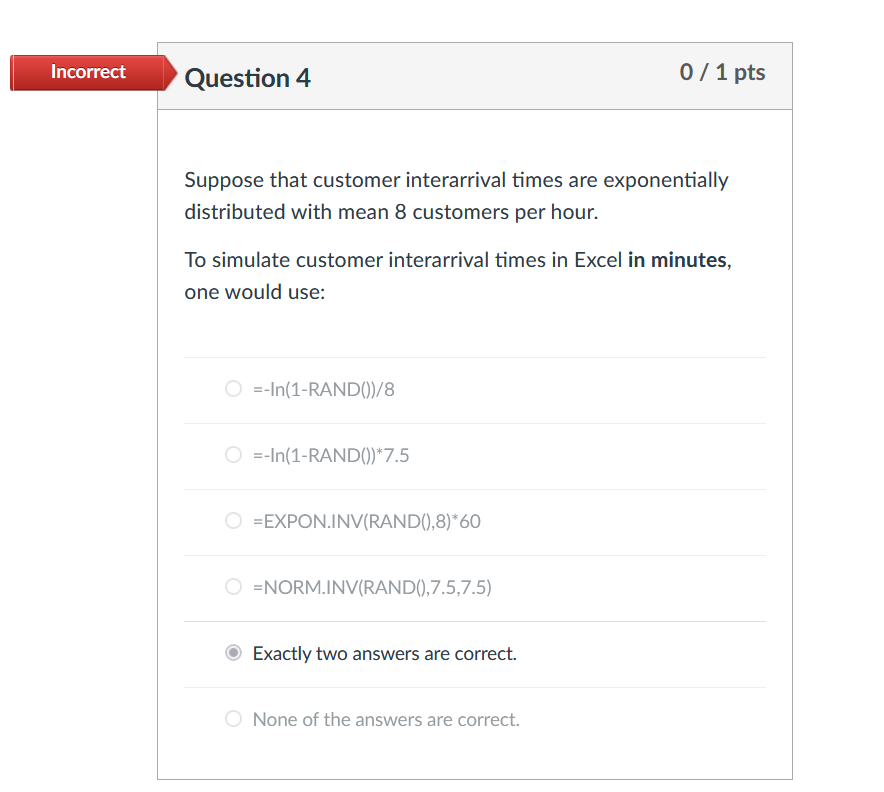Click 'None of the answers are correct.' label
The height and width of the screenshot is (792, 884).
(x=386, y=719)
